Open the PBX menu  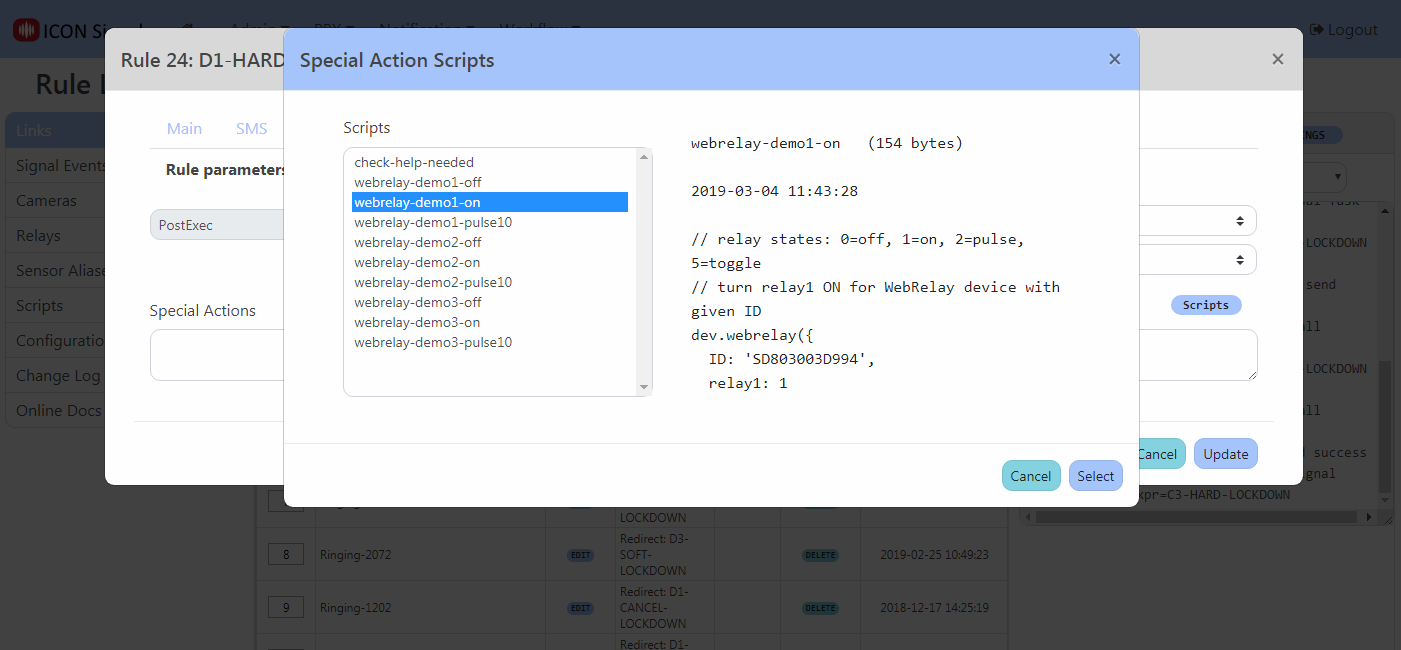330,29
